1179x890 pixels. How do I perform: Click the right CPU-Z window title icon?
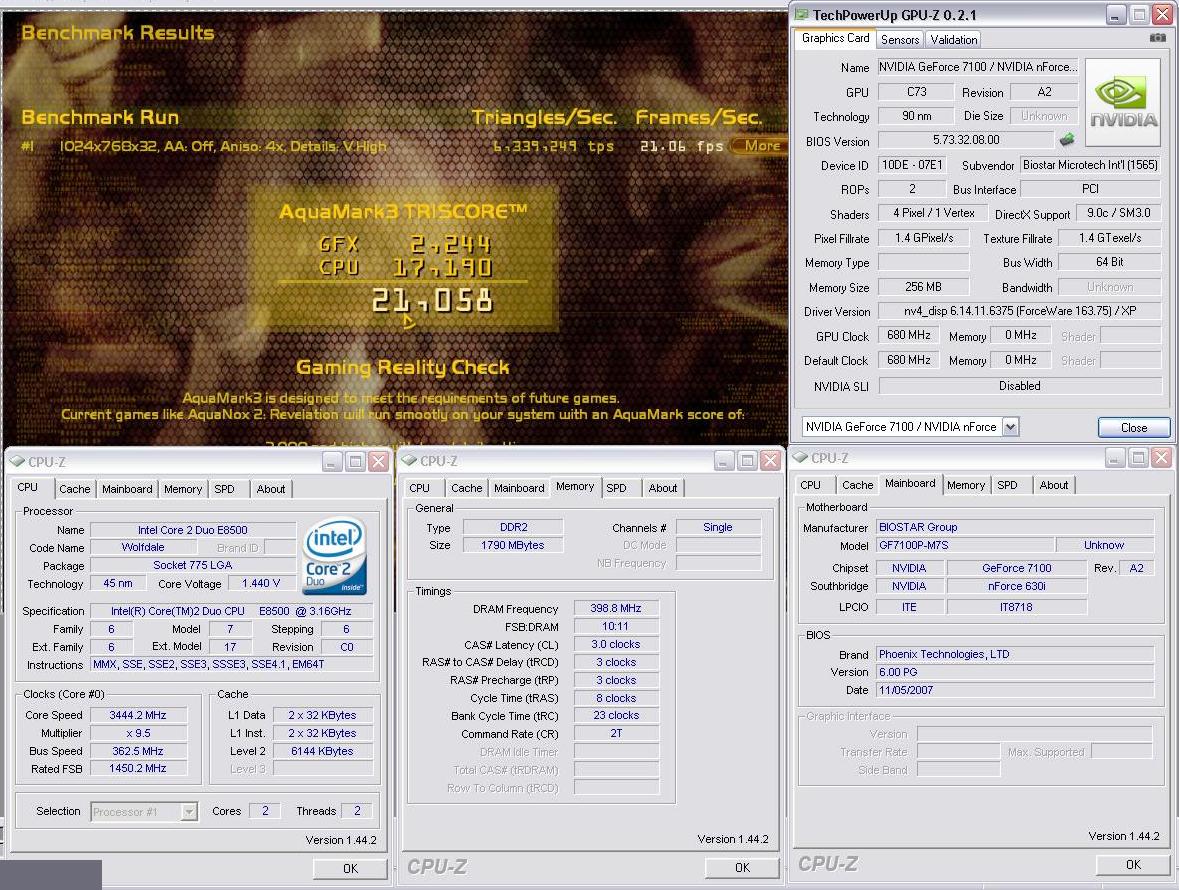pos(800,457)
